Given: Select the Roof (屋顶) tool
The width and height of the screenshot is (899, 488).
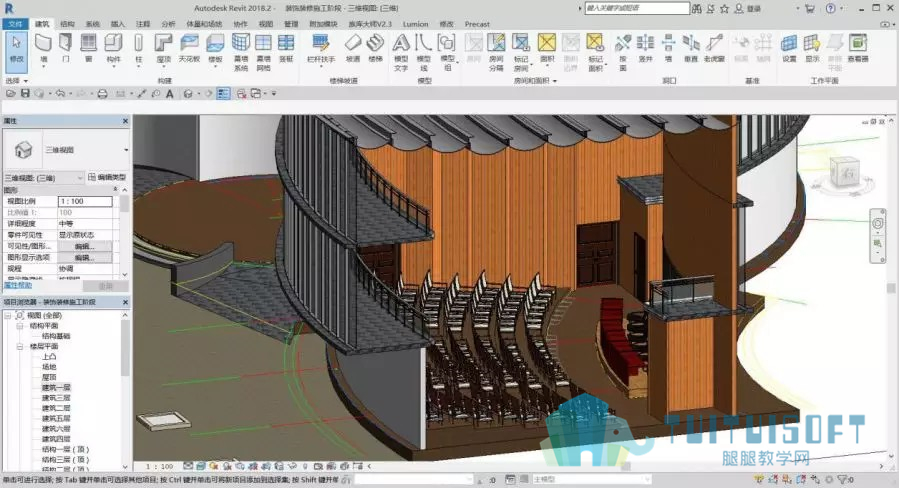Looking at the screenshot, I should (163, 48).
